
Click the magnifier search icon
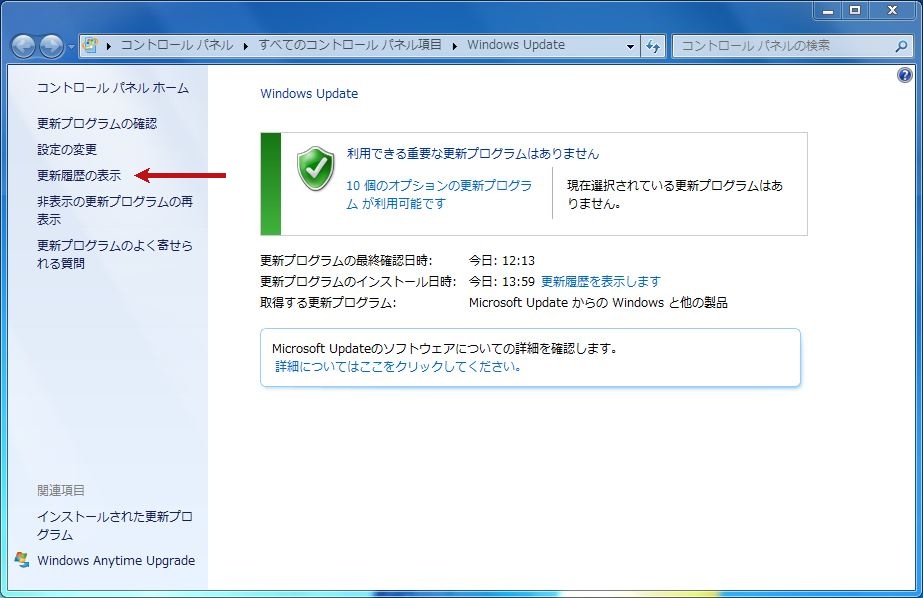[901, 46]
